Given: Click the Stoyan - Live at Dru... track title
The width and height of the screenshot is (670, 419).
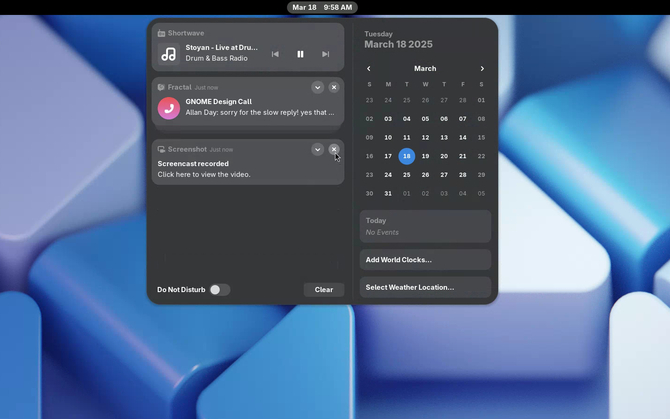Looking at the screenshot, I should tap(221, 47).
